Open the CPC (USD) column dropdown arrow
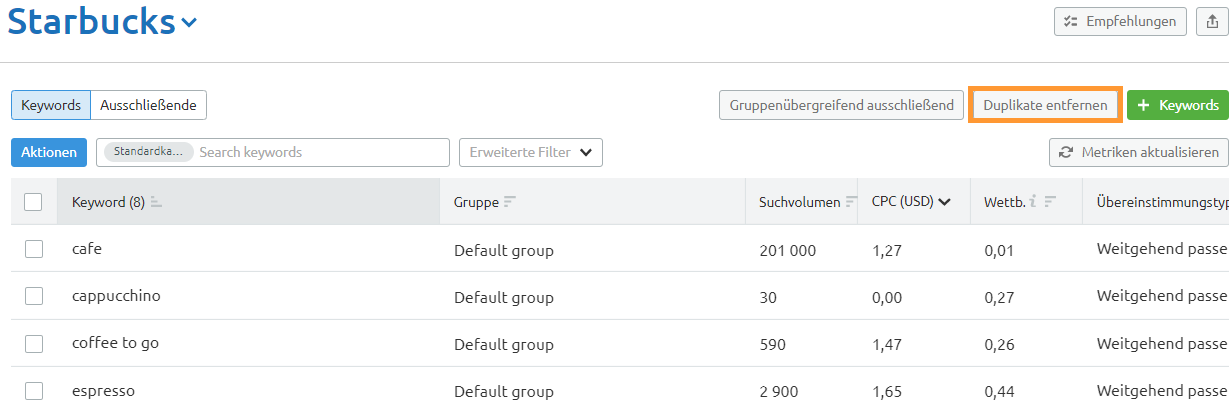Viewport: 1229px width, 412px height. tap(944, 202)
